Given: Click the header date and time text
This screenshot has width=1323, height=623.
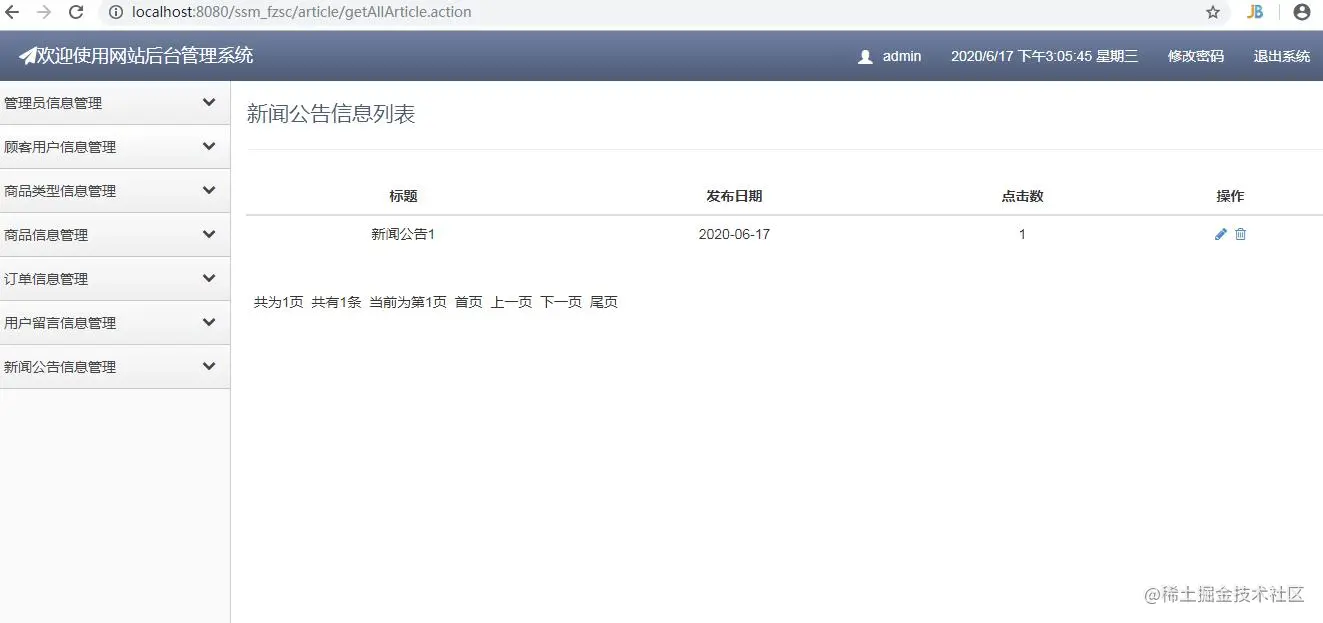Looking at the screenshot, I should [1044, 56].
